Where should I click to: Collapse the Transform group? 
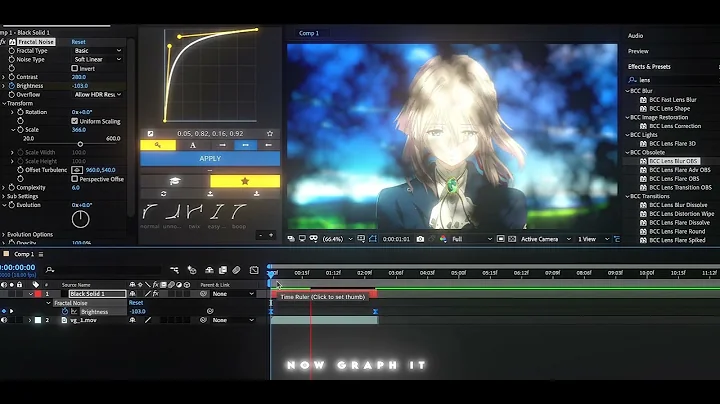4,104
